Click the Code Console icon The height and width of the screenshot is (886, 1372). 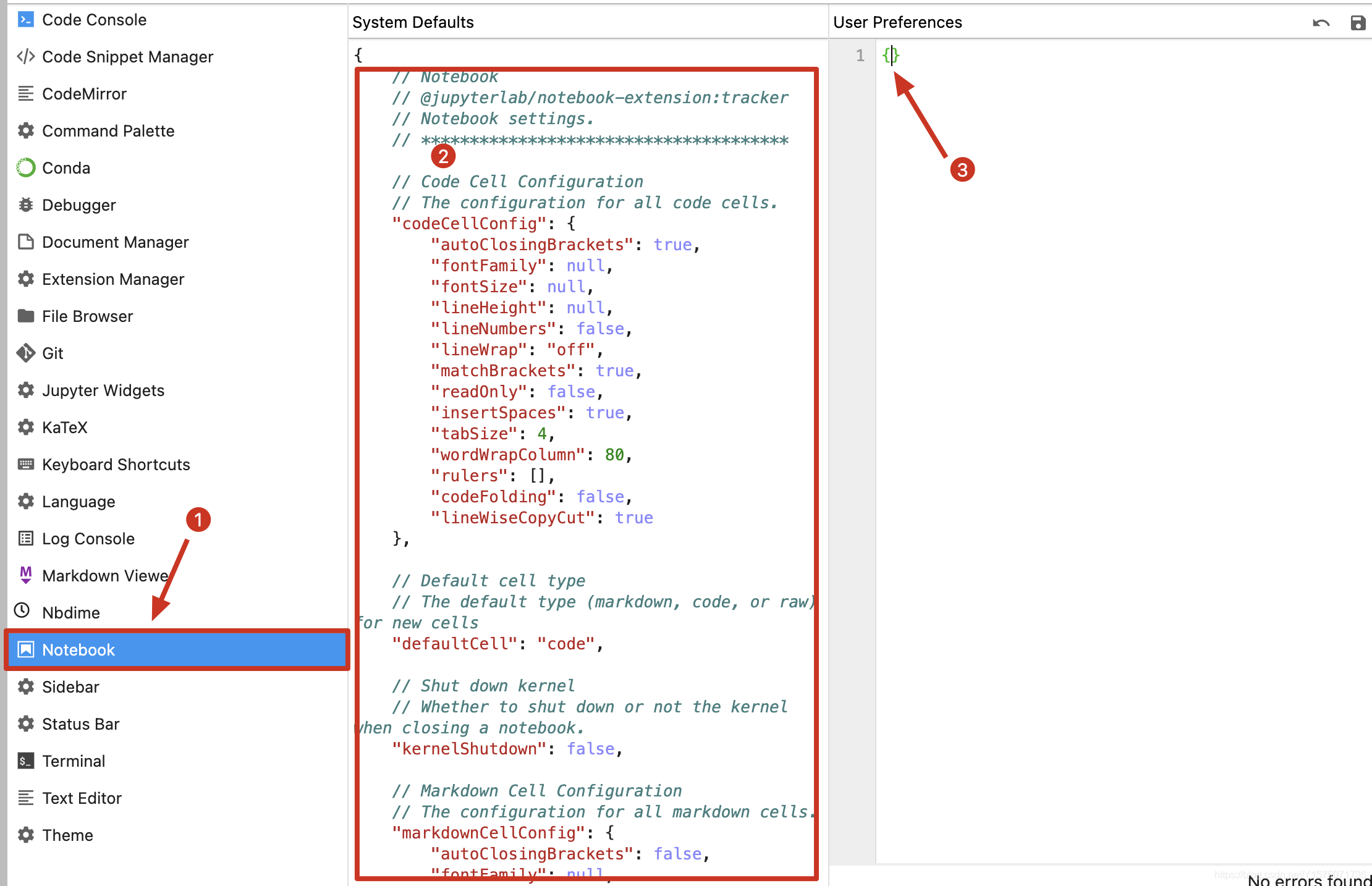pos(25,20)
